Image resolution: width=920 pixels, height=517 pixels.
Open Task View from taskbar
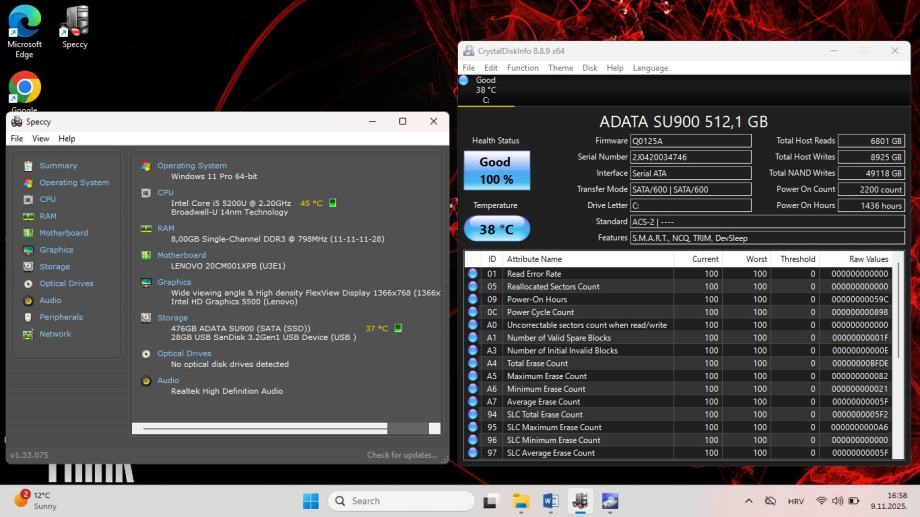[490, 501]
